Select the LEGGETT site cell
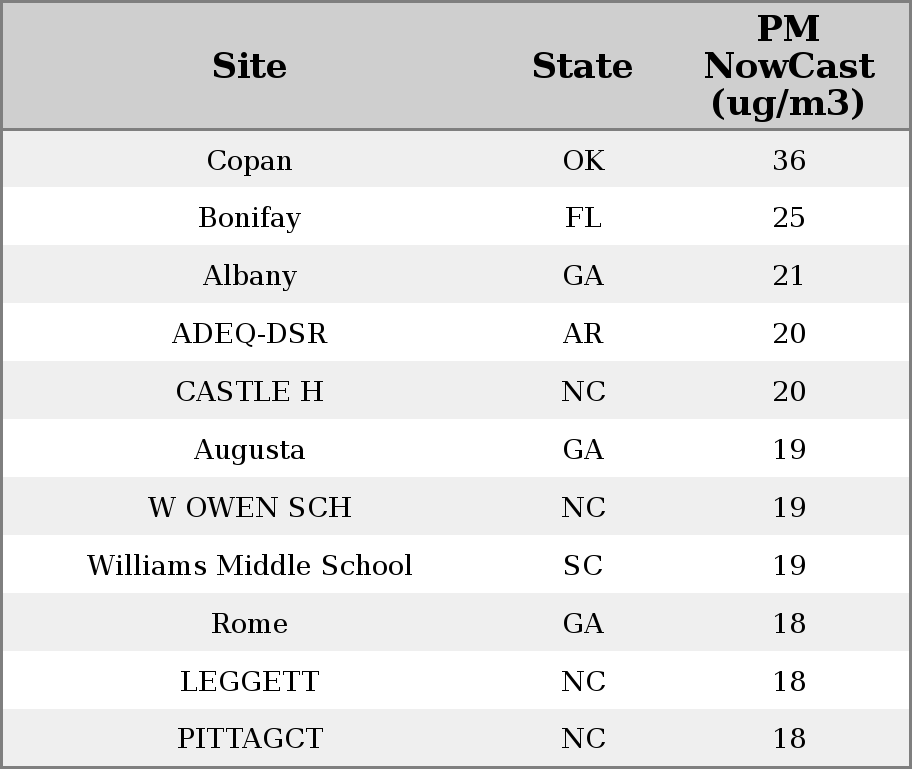Viewport: 912px width, 769px height. point(249,682)
